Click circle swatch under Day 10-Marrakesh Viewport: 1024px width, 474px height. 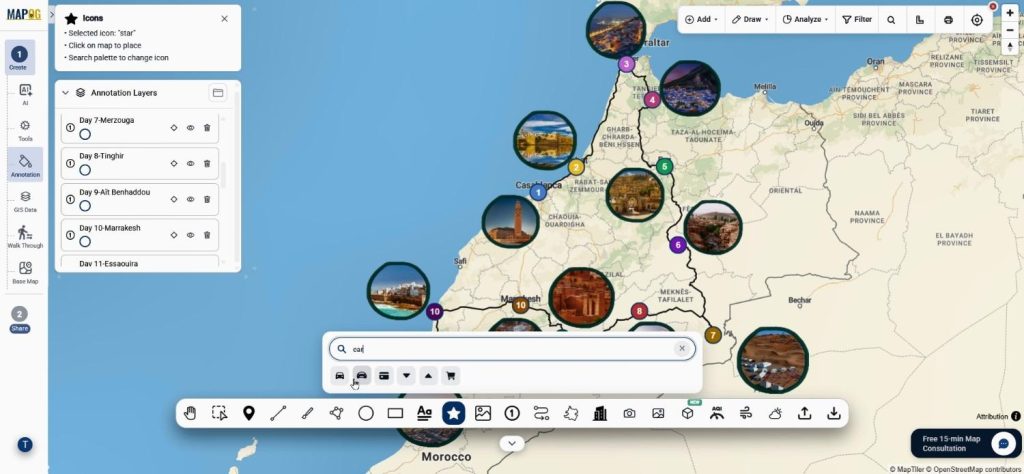pyautogui.click(x=85, y=242)
